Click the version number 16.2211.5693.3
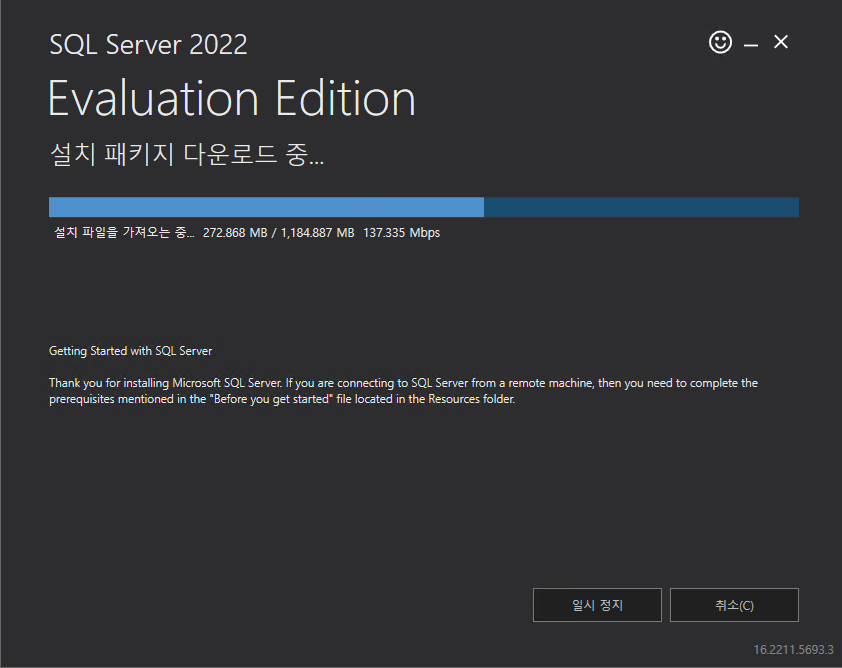Viewport: 842px width, 668px height. coord(793,650)
